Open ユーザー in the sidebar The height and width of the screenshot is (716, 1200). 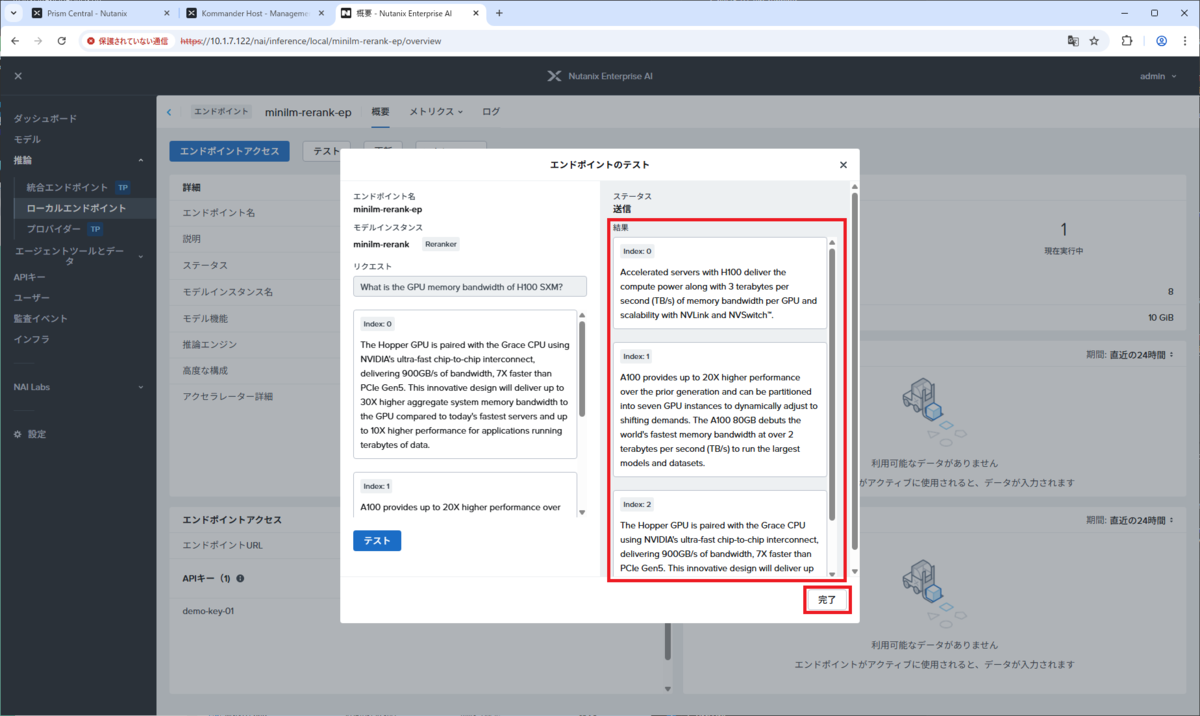pos(31,298)
